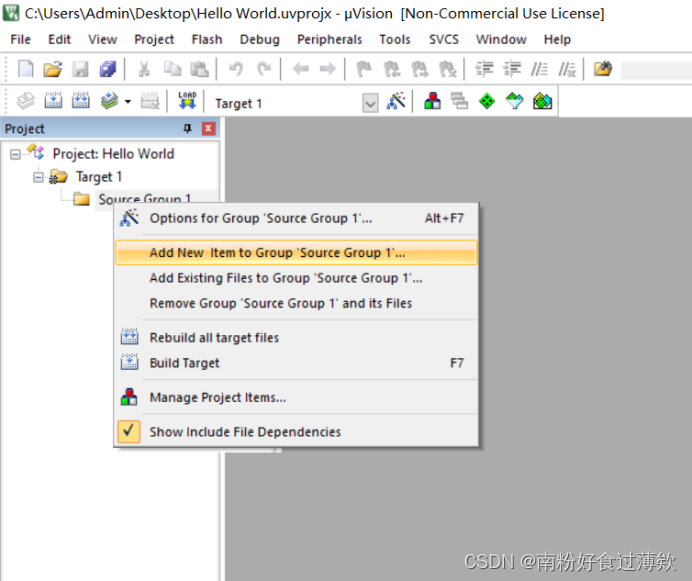Click the Indent selection icon

point(484,69)
